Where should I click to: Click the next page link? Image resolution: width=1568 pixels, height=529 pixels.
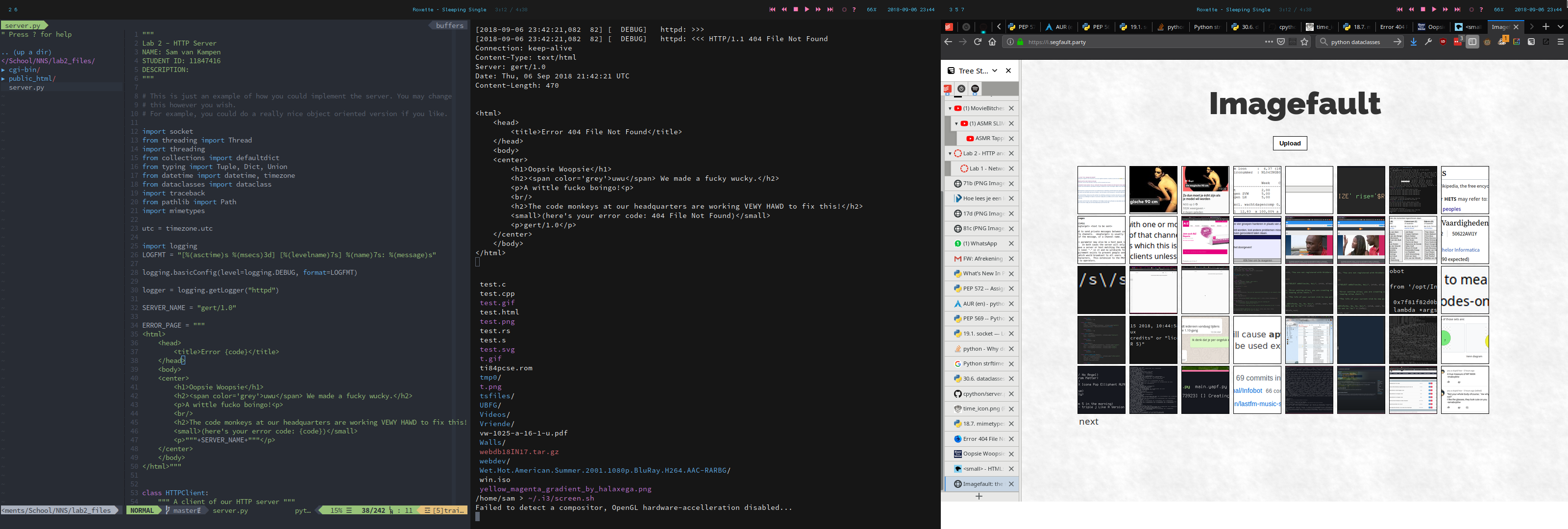[x=1088, y=422]
